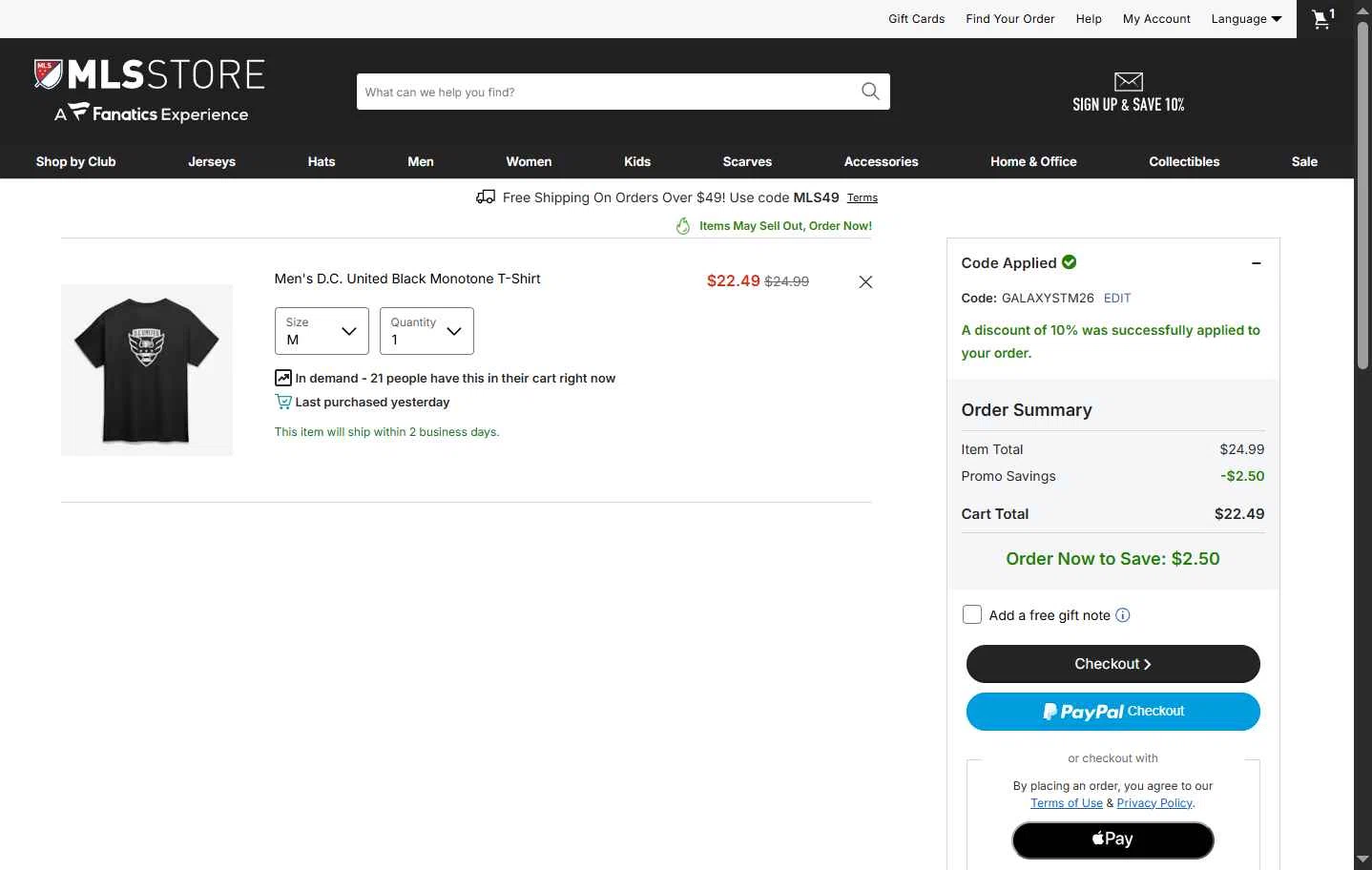This screenshot has width=1372, height=870.
Task: Click the crossed-out $24.99 price
Action: (x=786, y=281)
